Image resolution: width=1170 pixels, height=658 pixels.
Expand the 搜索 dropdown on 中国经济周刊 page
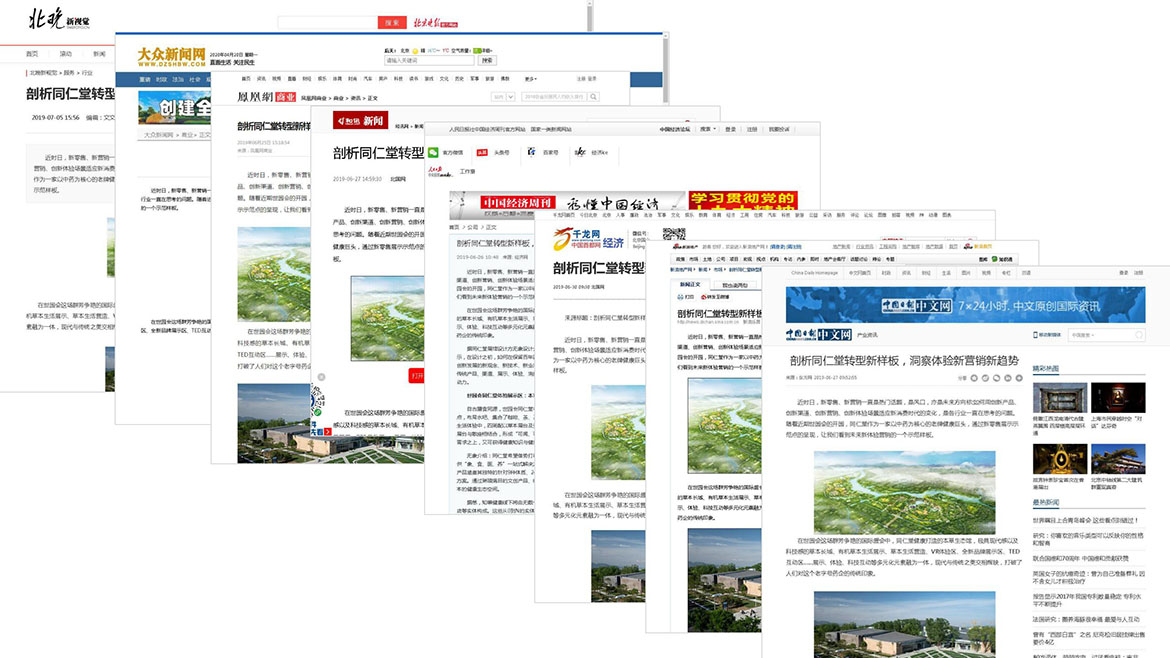[x=708, y=129]
